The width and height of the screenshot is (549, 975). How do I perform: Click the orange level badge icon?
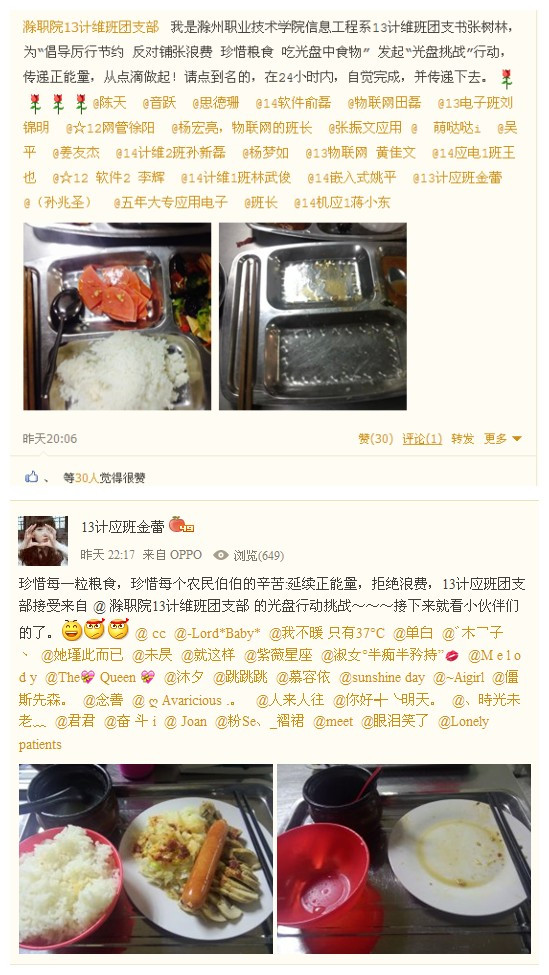[x=182, y=525]
